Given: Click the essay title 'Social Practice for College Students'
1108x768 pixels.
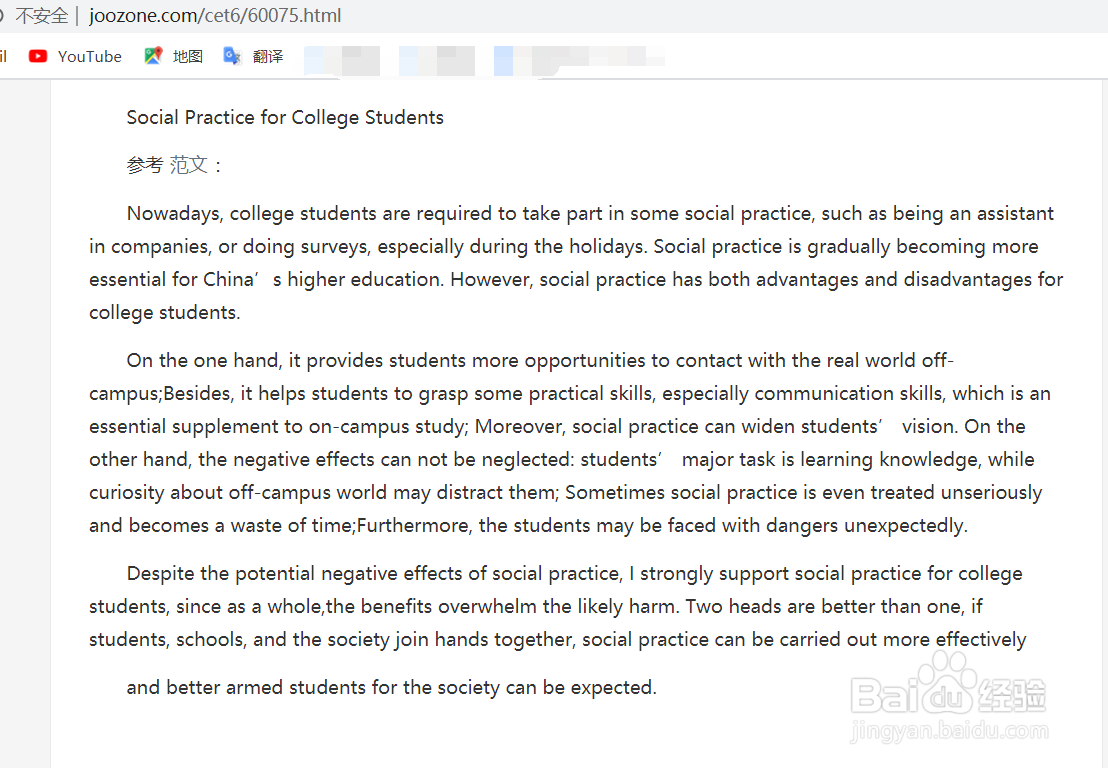Looking at the screenshot, I should 285,117.
